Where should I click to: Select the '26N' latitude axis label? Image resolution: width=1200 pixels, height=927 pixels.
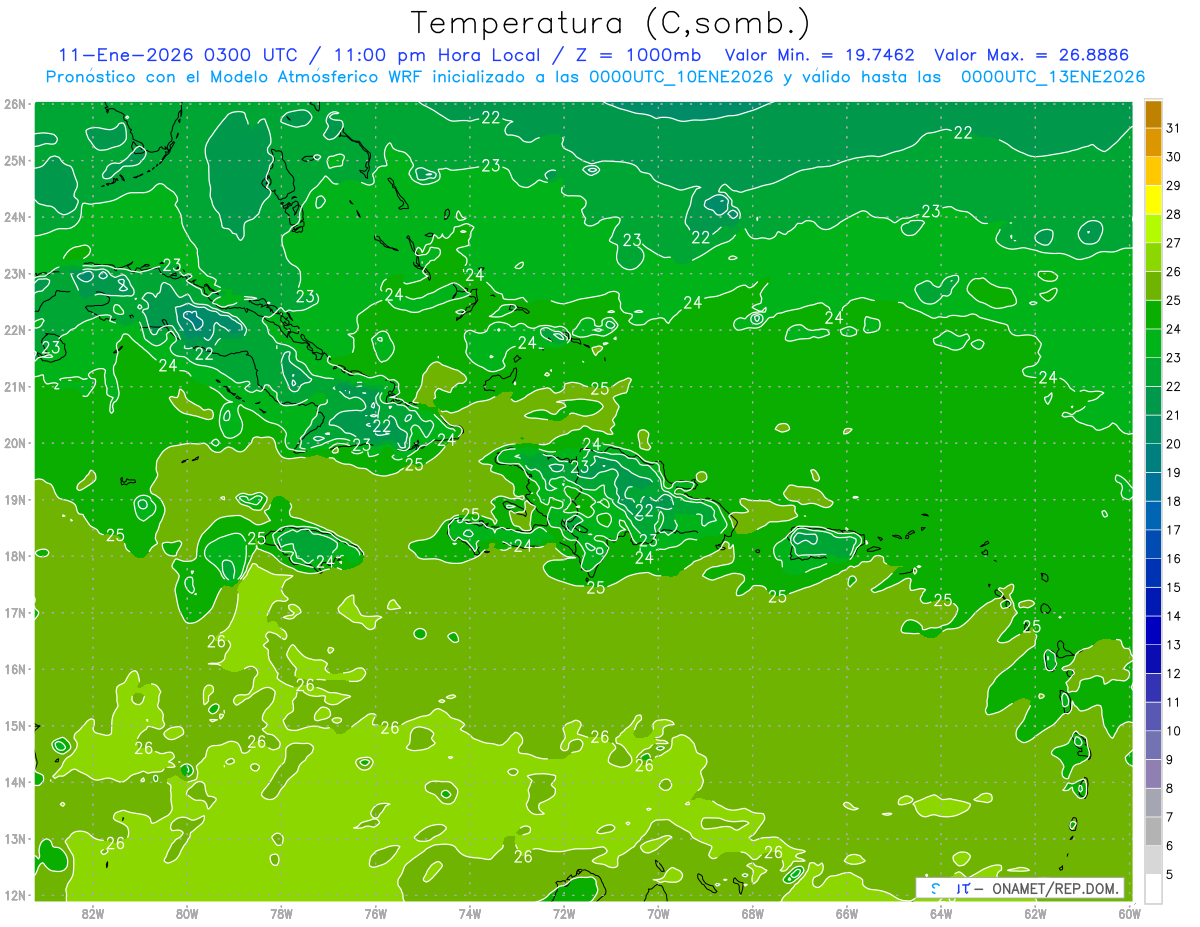coord(15,104)
